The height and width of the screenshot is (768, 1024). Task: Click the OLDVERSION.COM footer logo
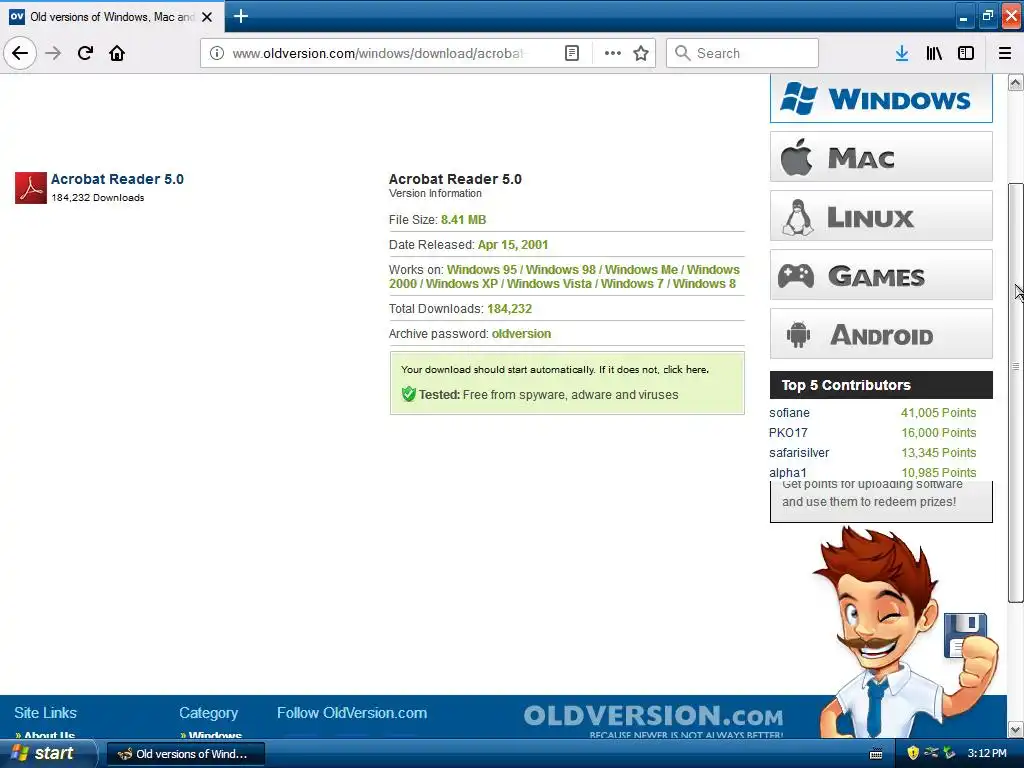653,716
